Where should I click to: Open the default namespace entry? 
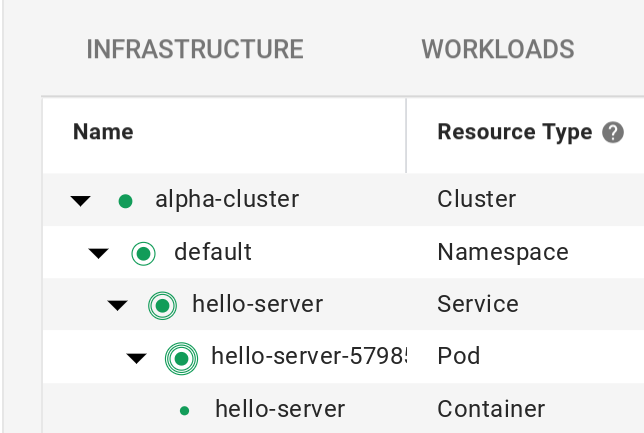tap(212, 252)
